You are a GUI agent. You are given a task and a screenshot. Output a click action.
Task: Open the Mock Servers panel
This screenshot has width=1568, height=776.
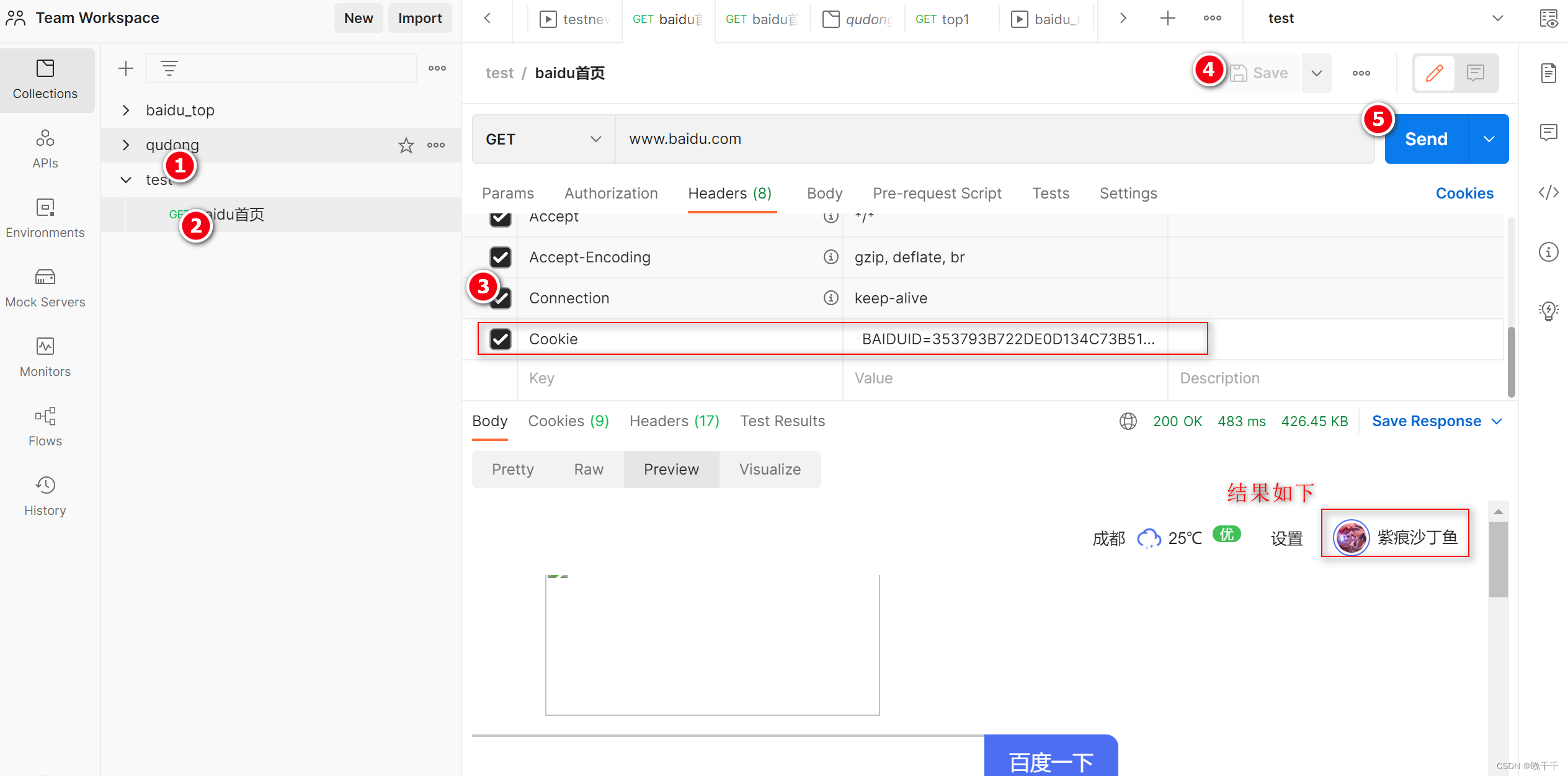(45, 288)
